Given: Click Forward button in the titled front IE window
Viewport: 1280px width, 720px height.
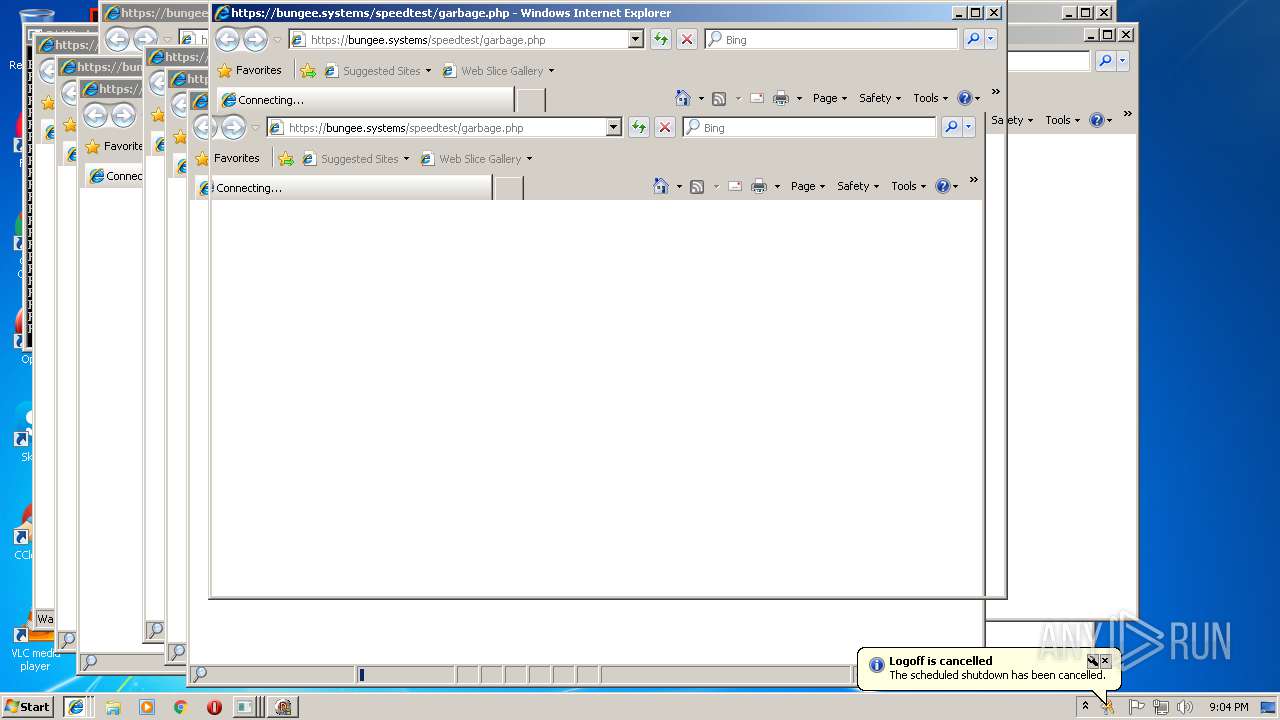Looking at the screenshot, I should pos(256,40).
